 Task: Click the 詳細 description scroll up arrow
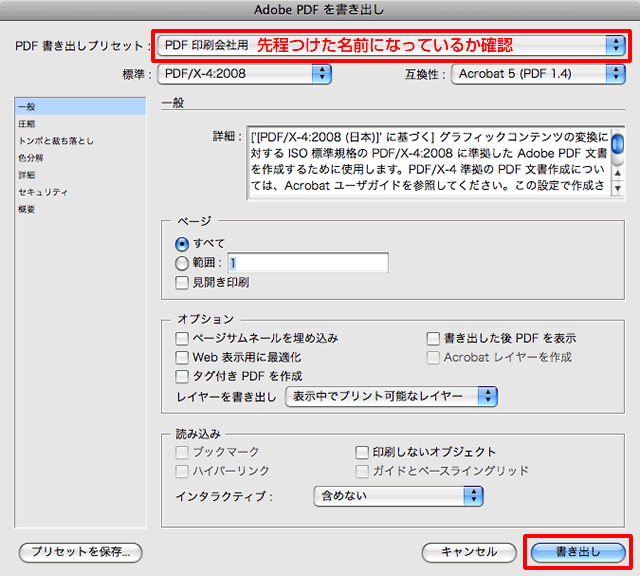click(618, 173)
